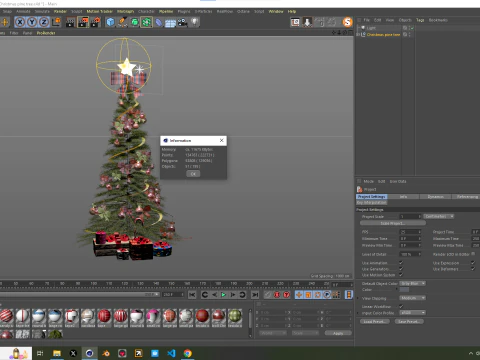Open the Project Scale units dropdown
Viewport: 480px width, 360px height.
click(x=439, y=216)
